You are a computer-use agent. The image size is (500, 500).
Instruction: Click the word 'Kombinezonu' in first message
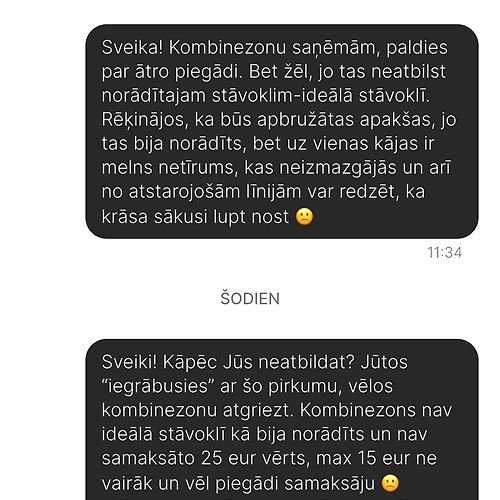tap(227, 48)
